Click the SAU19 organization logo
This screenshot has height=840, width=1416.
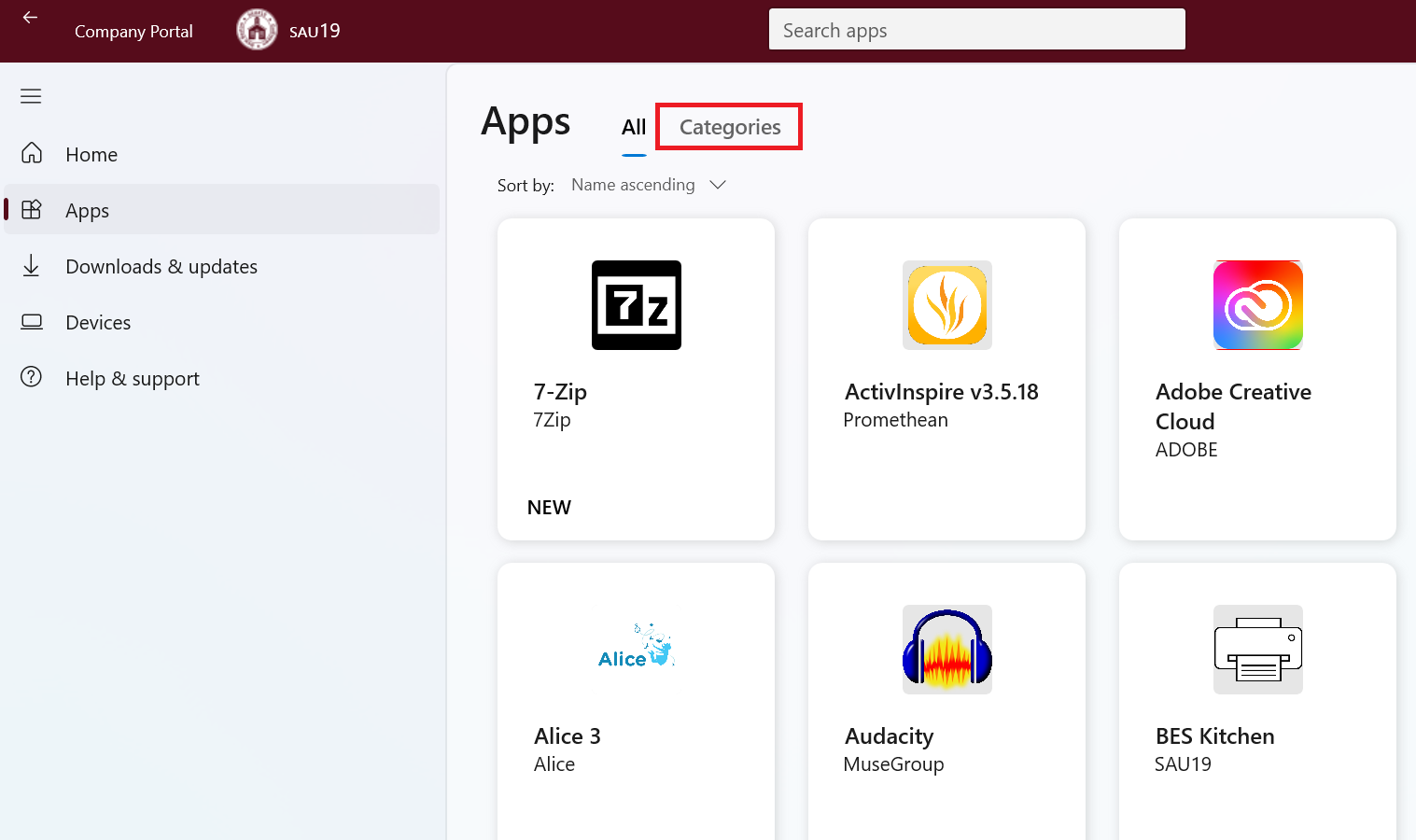pyautogui.click(x=257, y=30)
